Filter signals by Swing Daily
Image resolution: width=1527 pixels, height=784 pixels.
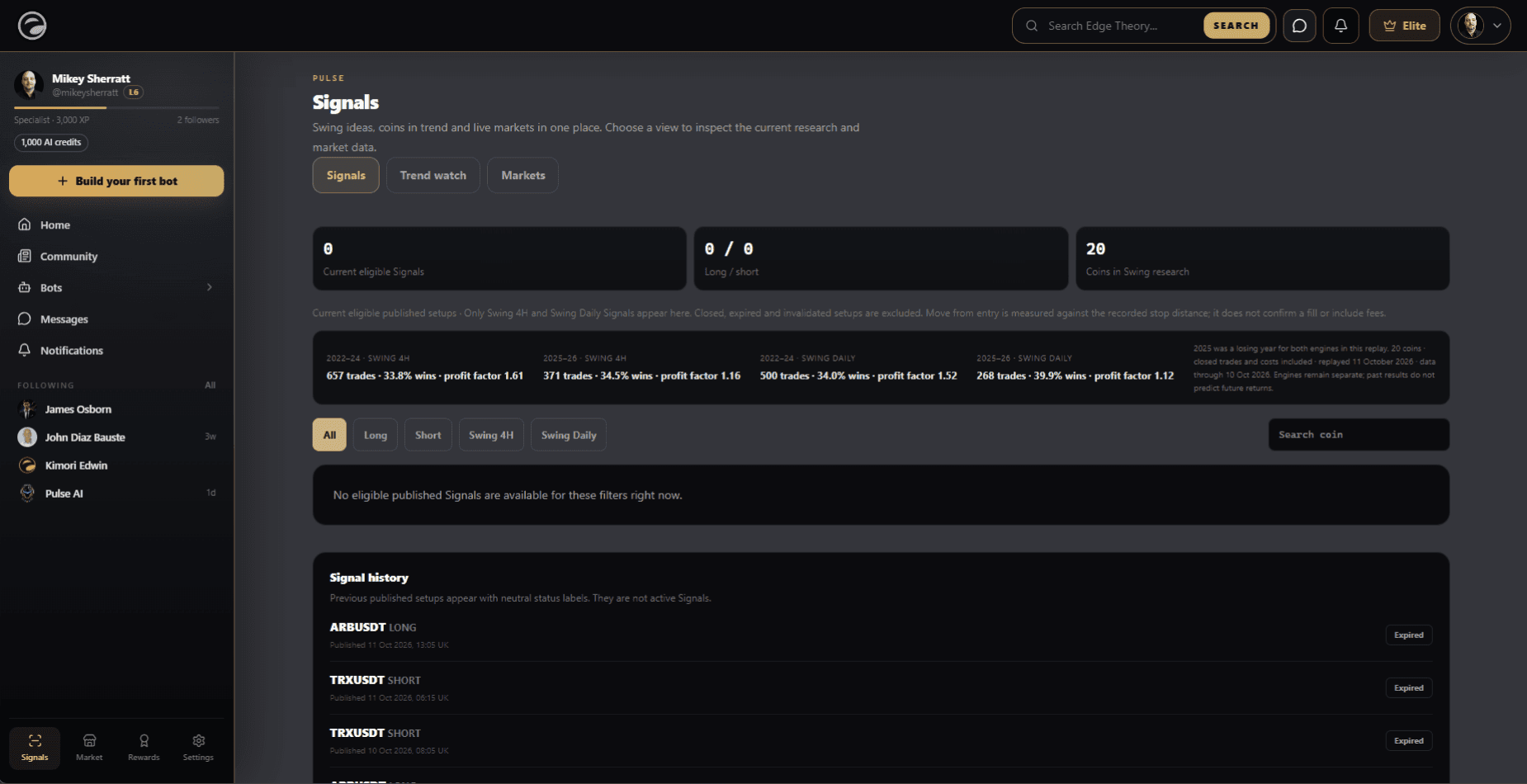[569, 435]
